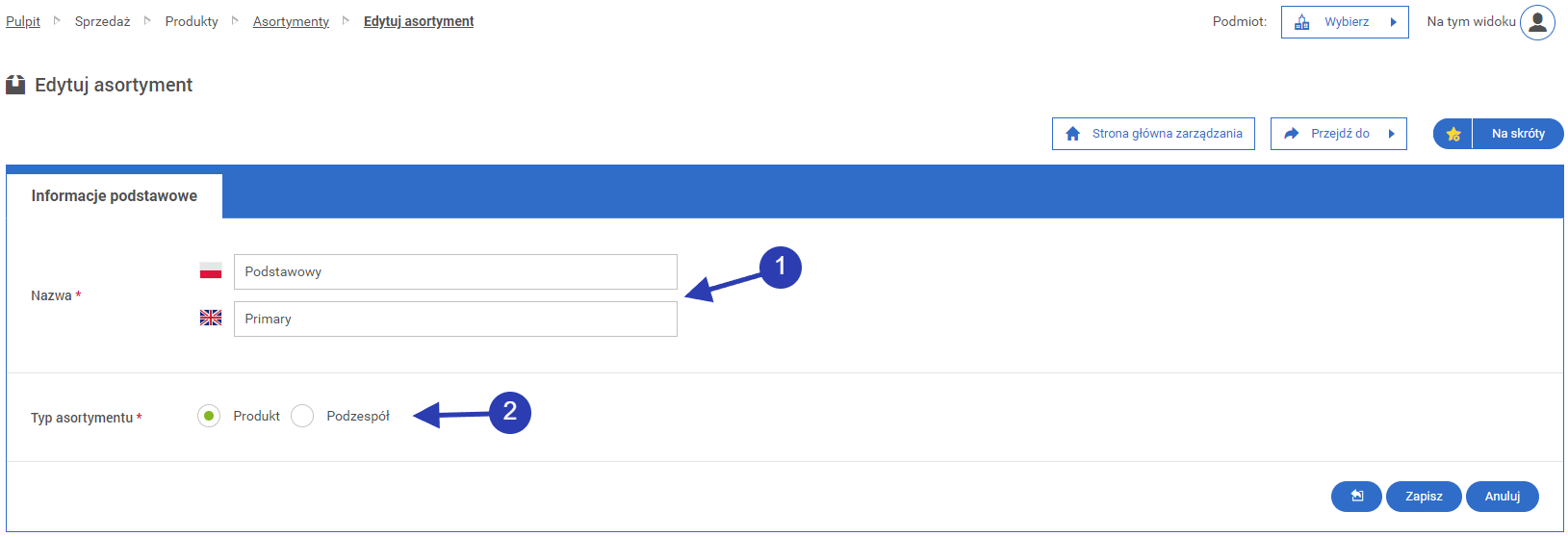1568x537 pixels.
Task: Click the British flag icon
Action: click(211, 319)
